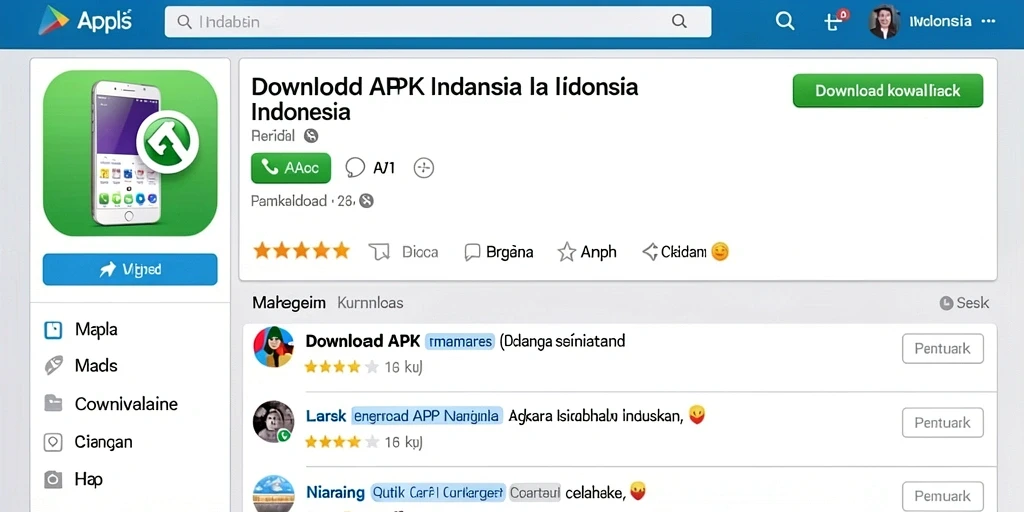Click the Dicca icon
This screenshot has height=512, width=1024.
point(379,252)
